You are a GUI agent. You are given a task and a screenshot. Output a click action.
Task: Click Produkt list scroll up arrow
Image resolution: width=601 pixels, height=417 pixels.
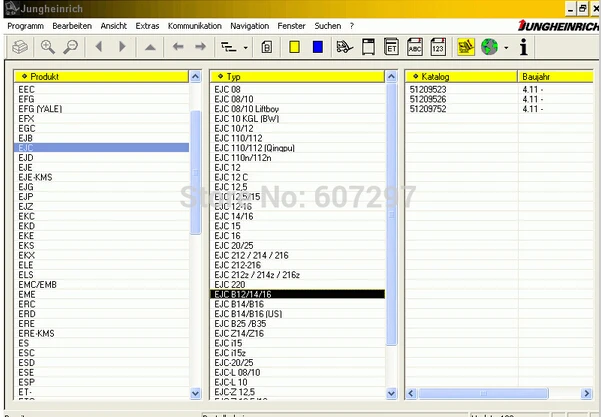tap(195, 77)
